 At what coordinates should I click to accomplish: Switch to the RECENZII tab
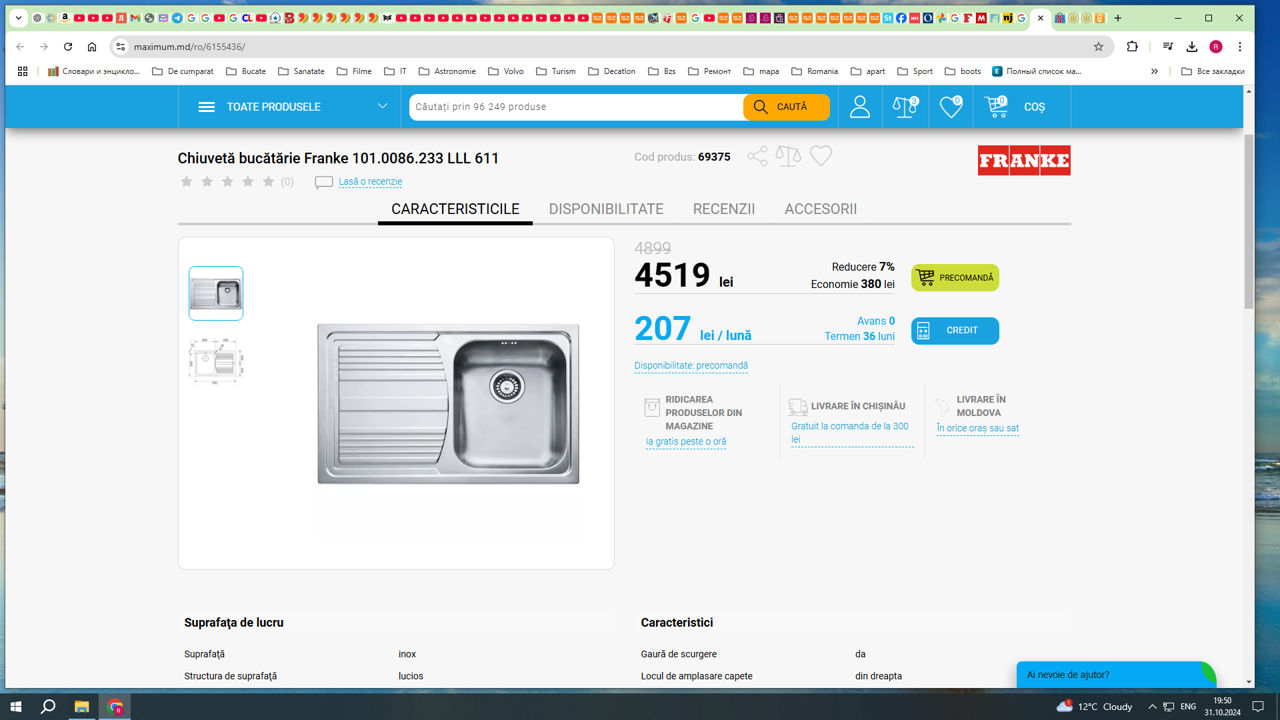pyautogui.click(x=724, y=209)
